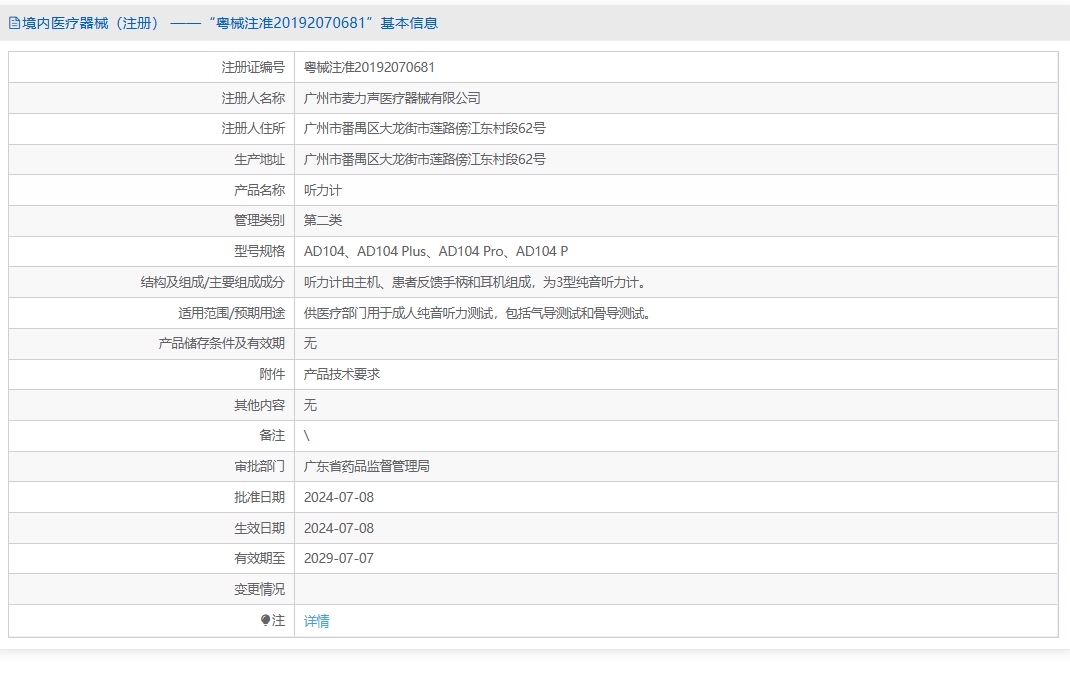Click the label 备注
Viewport: 1070px width, 675px height.
pyautogui.click(x=272, y=435)
